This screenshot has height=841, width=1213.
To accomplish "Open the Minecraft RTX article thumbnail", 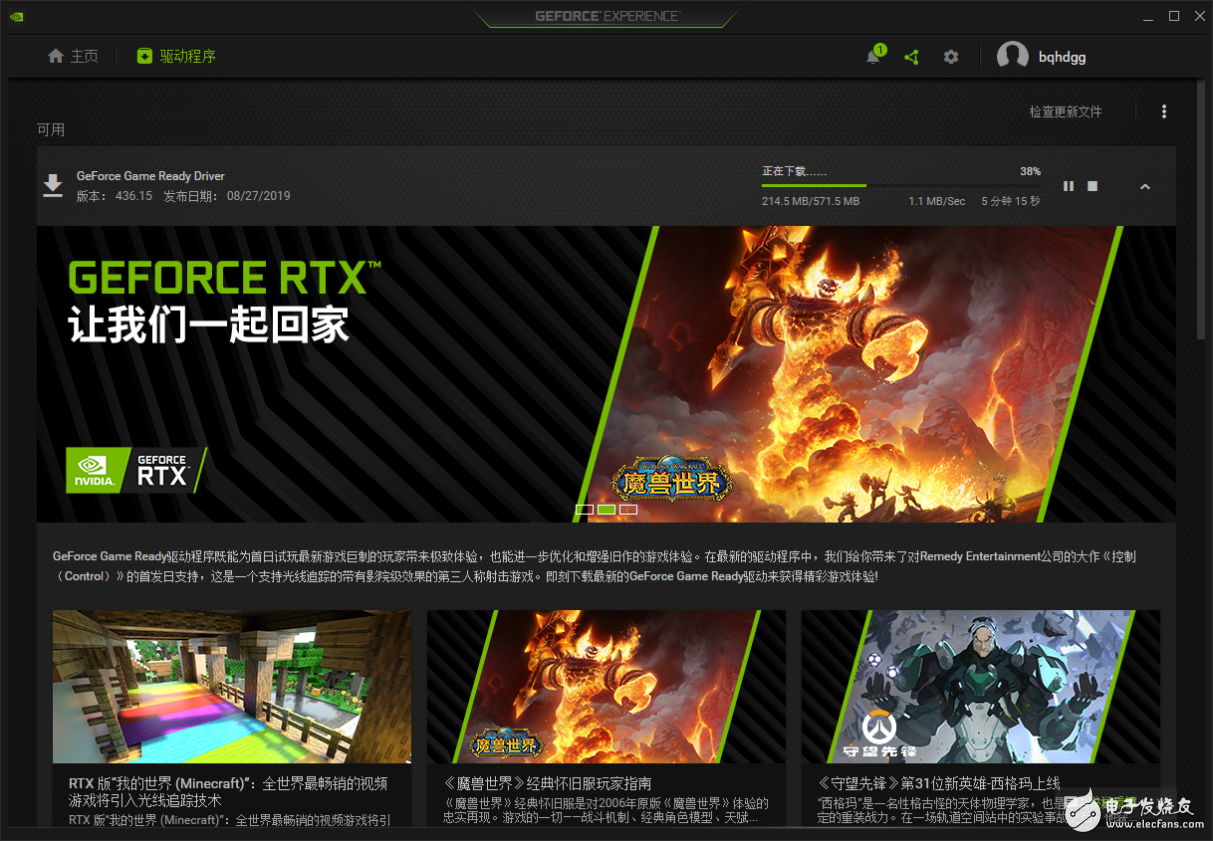I will (x=232, y=687).
